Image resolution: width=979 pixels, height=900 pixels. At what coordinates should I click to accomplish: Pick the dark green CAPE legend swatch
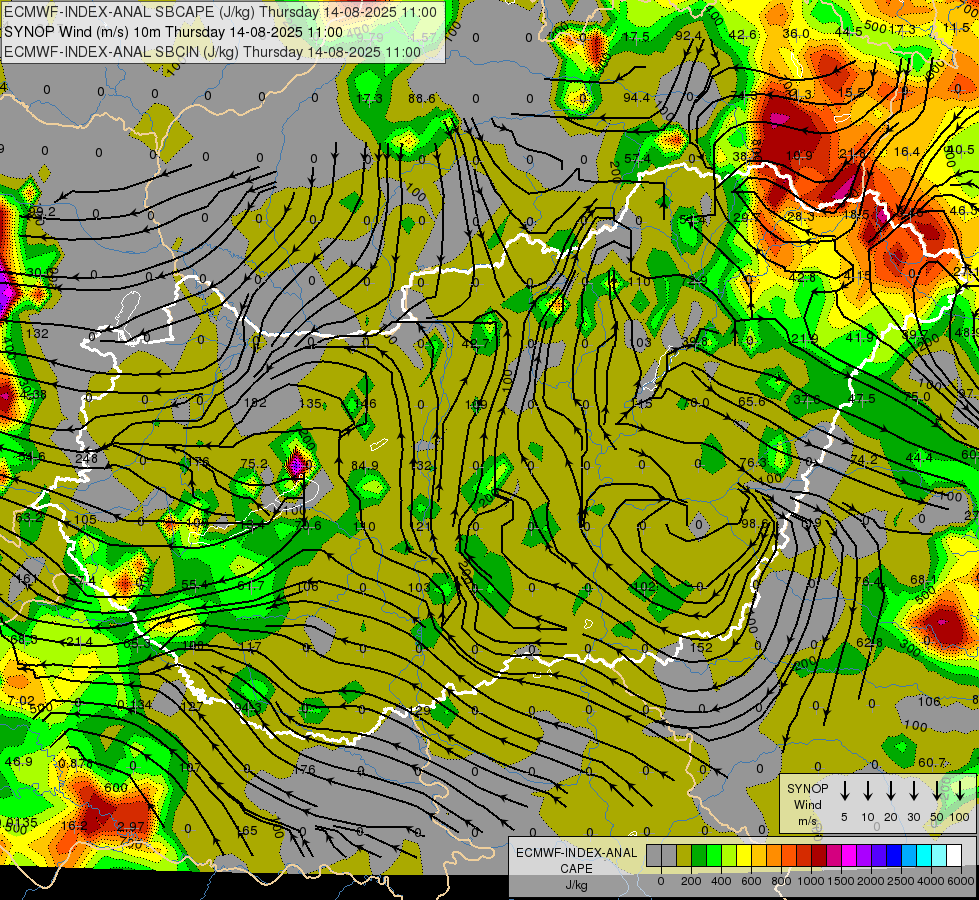click(x=699, y=856)
